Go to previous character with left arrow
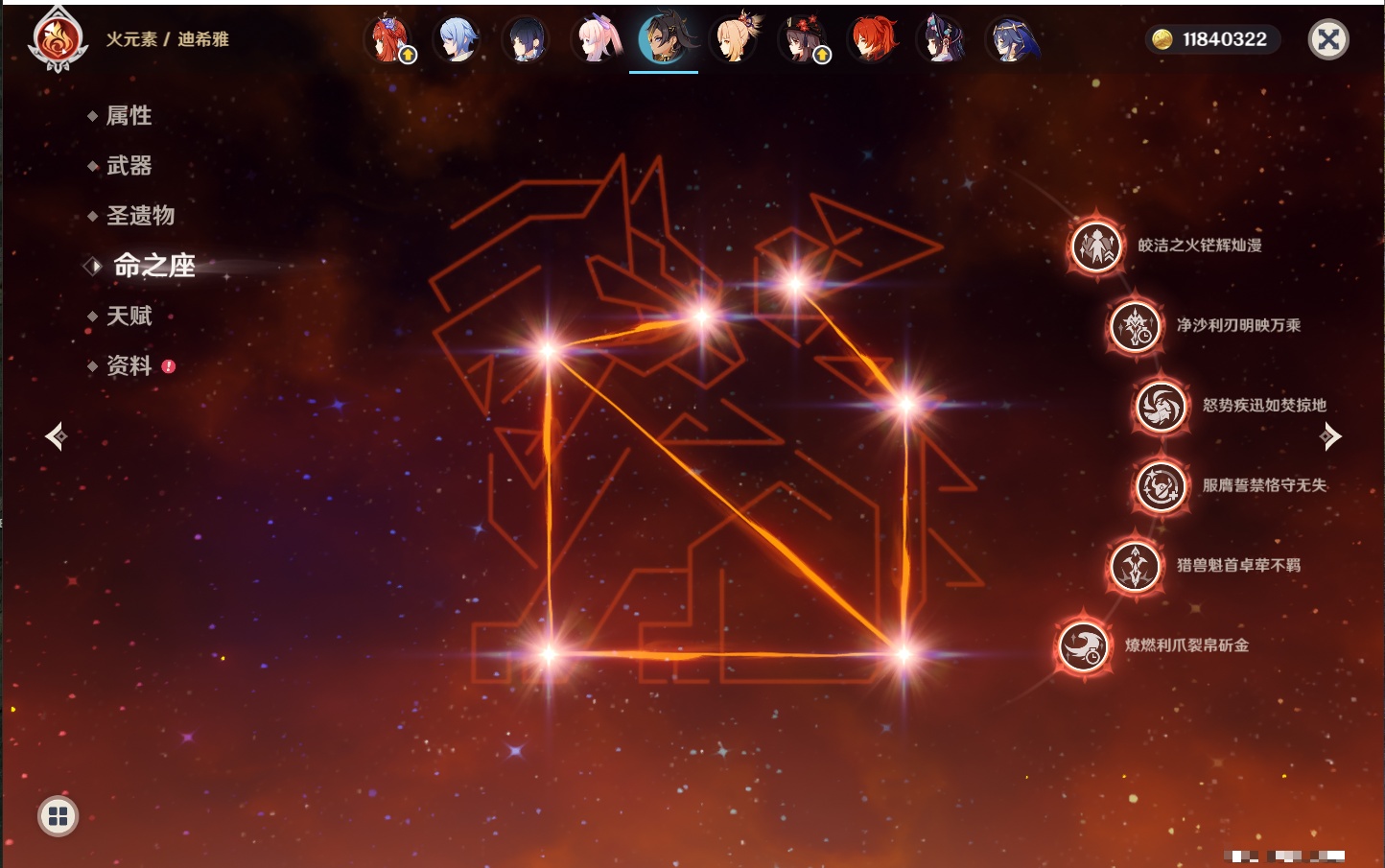 56,436
